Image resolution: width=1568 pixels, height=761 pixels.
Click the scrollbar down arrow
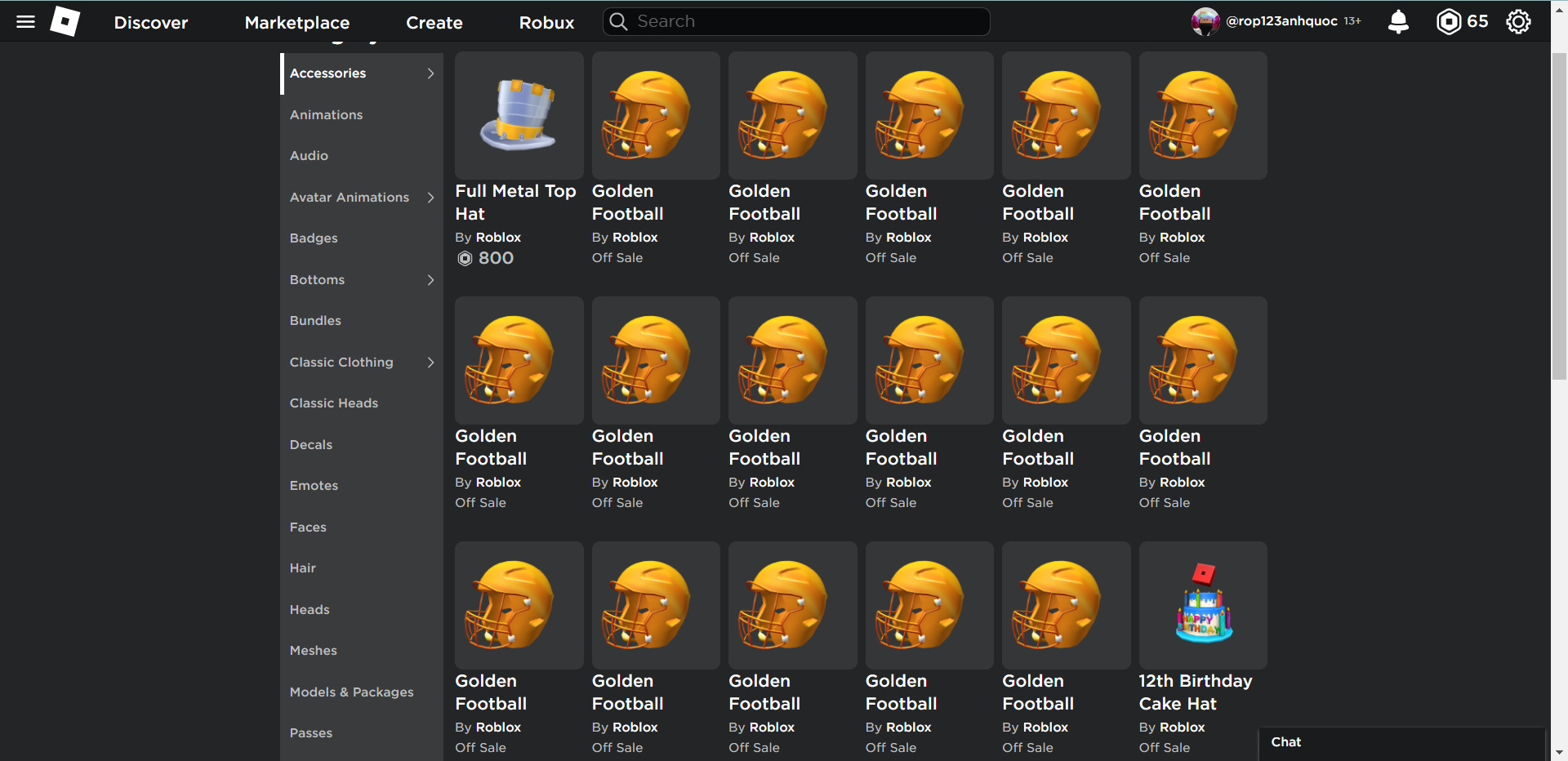[x=1559, y=753]
